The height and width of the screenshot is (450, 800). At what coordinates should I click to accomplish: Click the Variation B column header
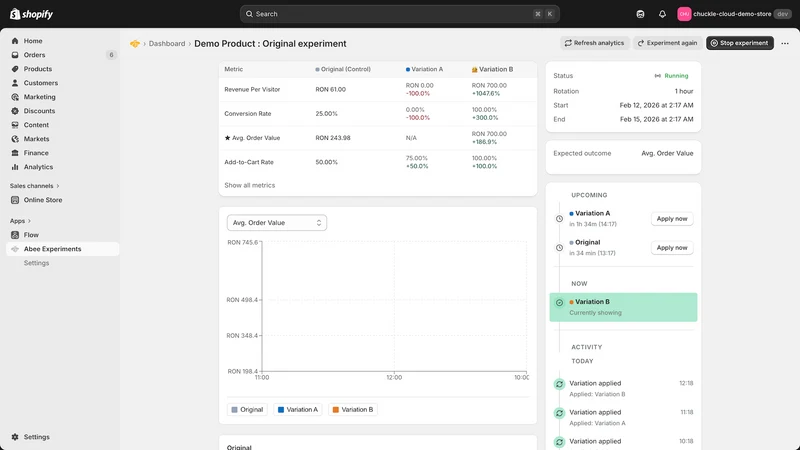click(x=492, y=69)
